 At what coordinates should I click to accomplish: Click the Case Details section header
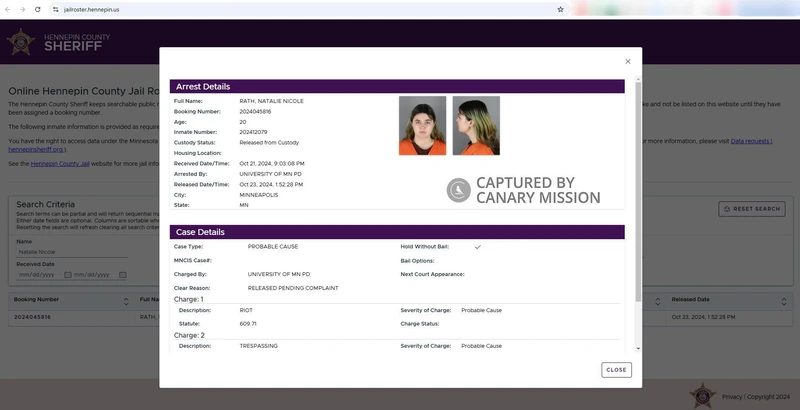pyautogui.click(x=397, y=232)
